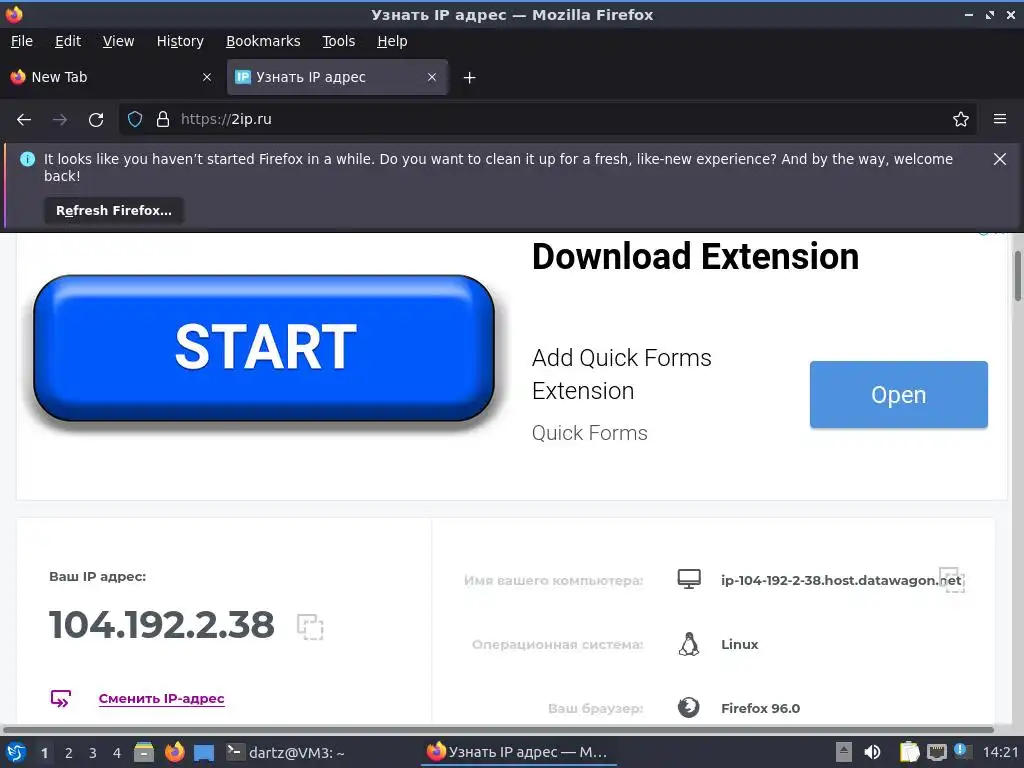Select the Узнать IP адрес tab
The image size is (1024, 768).
click(x=337, y=77)
